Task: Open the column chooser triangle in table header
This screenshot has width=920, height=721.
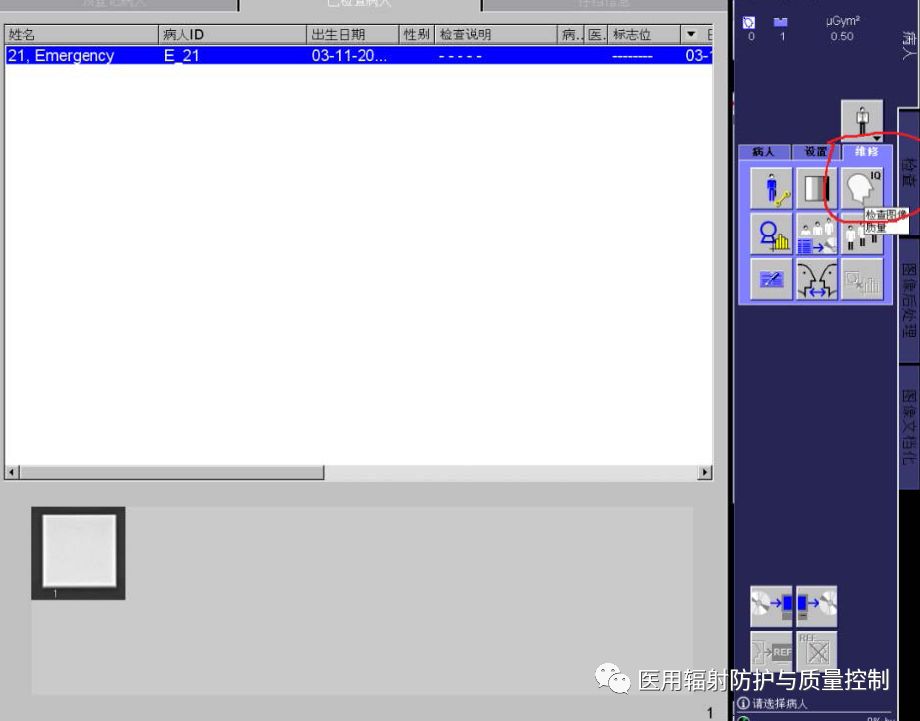Action: tap(691, 34)
